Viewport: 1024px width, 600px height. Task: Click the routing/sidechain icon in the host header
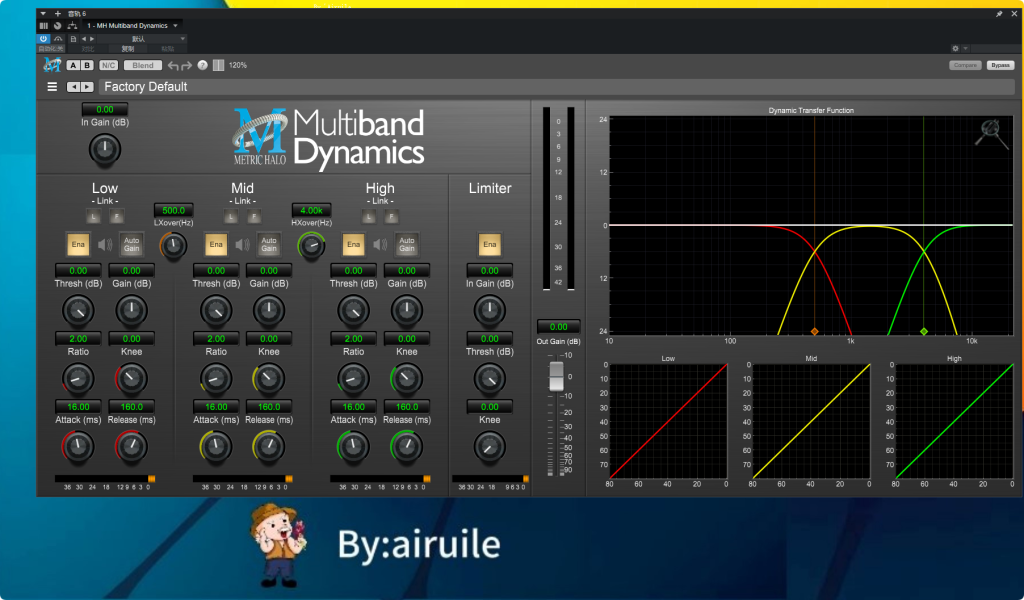[72, 25]
